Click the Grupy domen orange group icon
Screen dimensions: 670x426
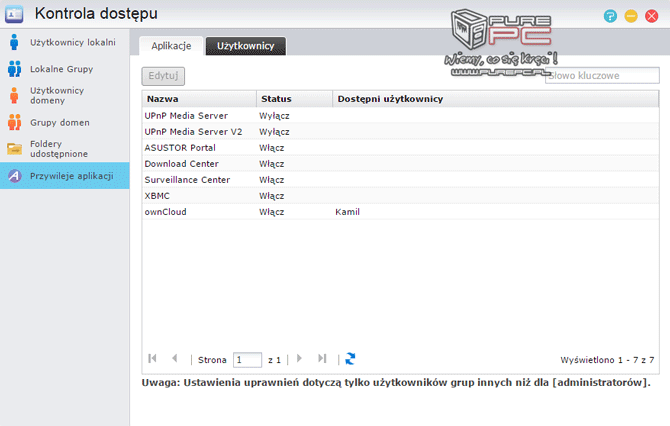(x=14, y=122)
